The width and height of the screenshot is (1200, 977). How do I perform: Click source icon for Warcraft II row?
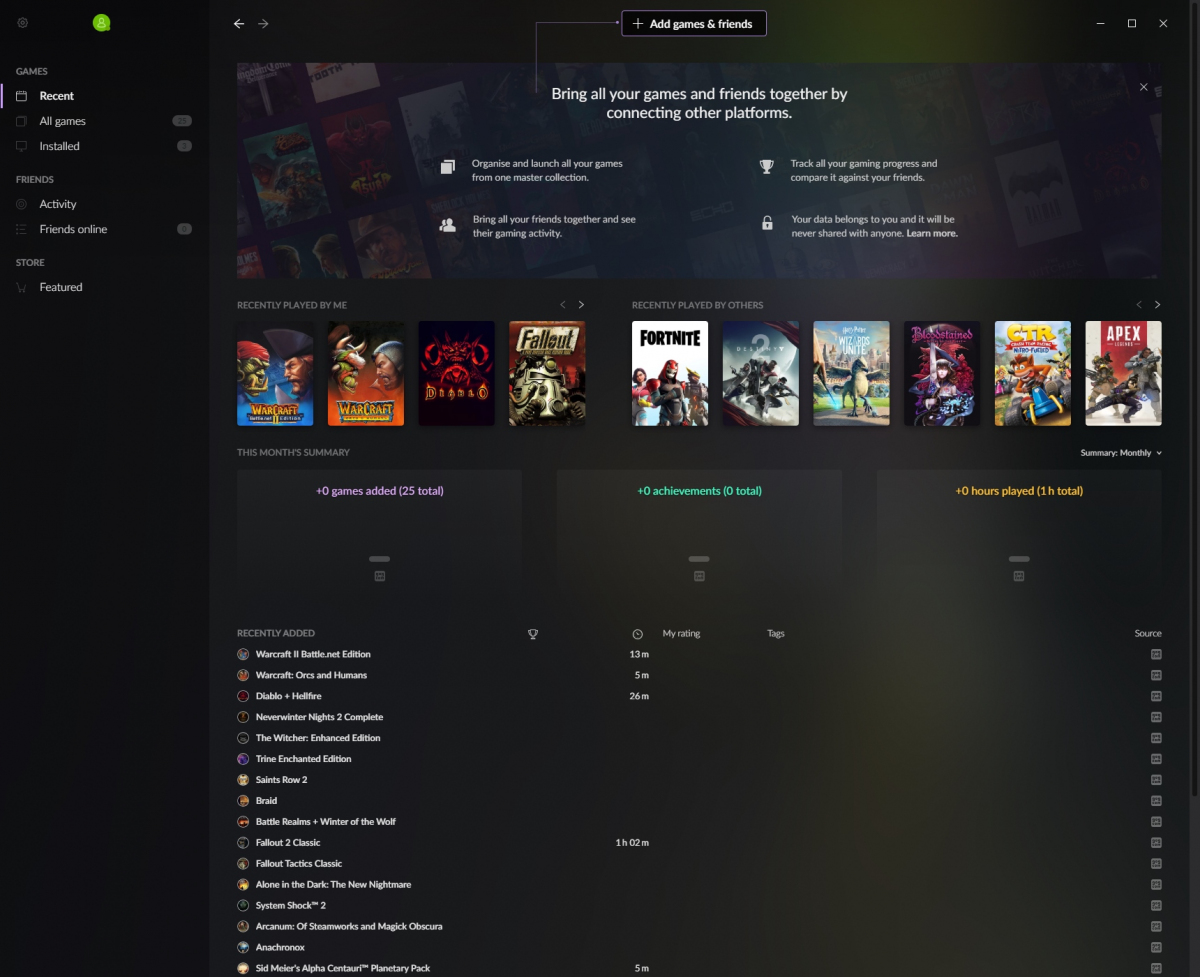coord(1156,654)
